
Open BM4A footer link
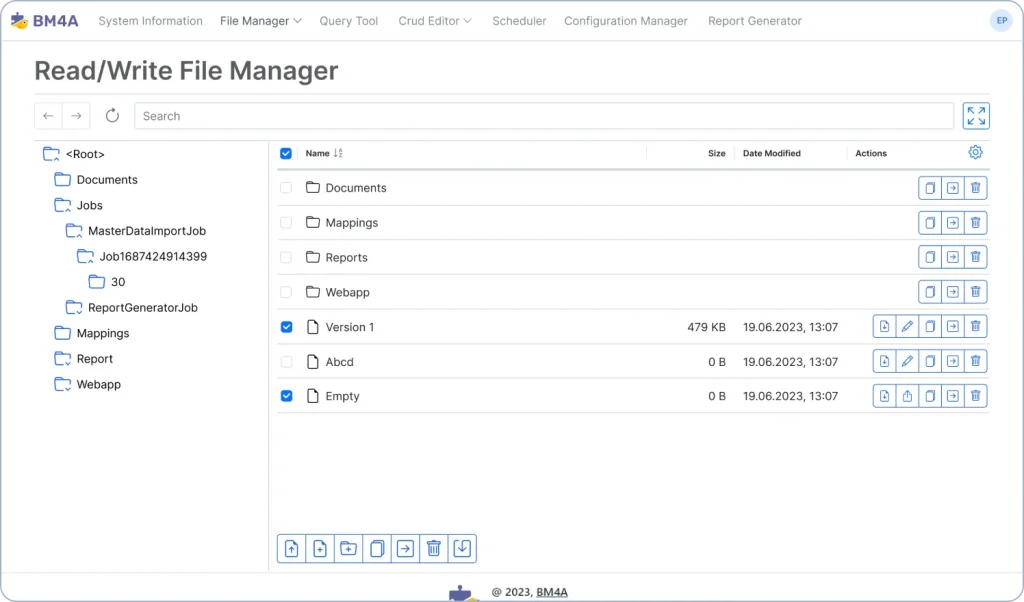pyautogui.click(x=552, y=592)
